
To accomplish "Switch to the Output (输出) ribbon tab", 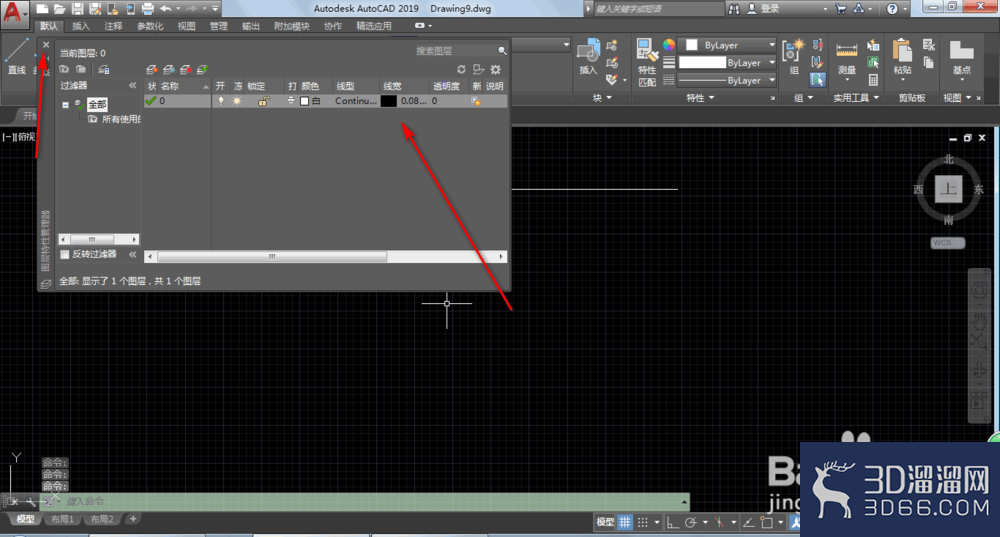I will pyautogui.click(x=251, y=26).
